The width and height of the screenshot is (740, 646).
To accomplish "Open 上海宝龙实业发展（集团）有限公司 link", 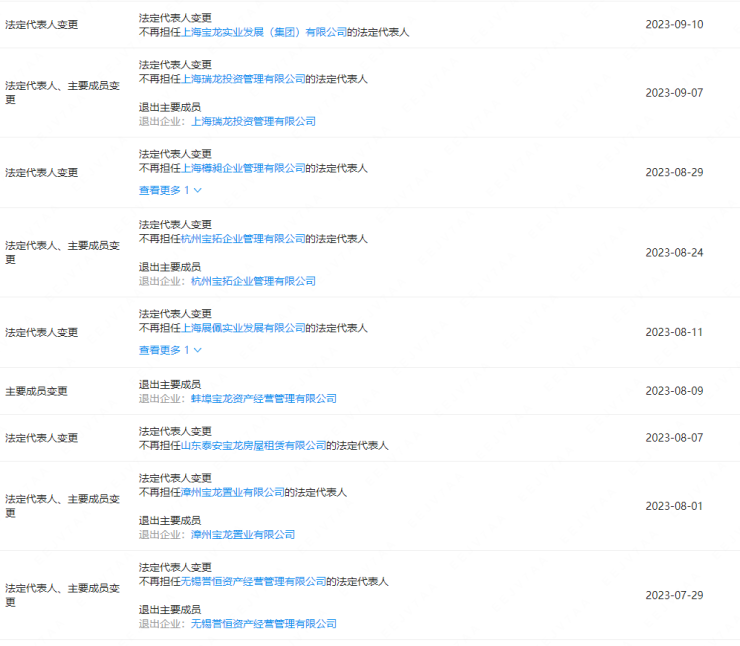I will click(x=264, y=32).
